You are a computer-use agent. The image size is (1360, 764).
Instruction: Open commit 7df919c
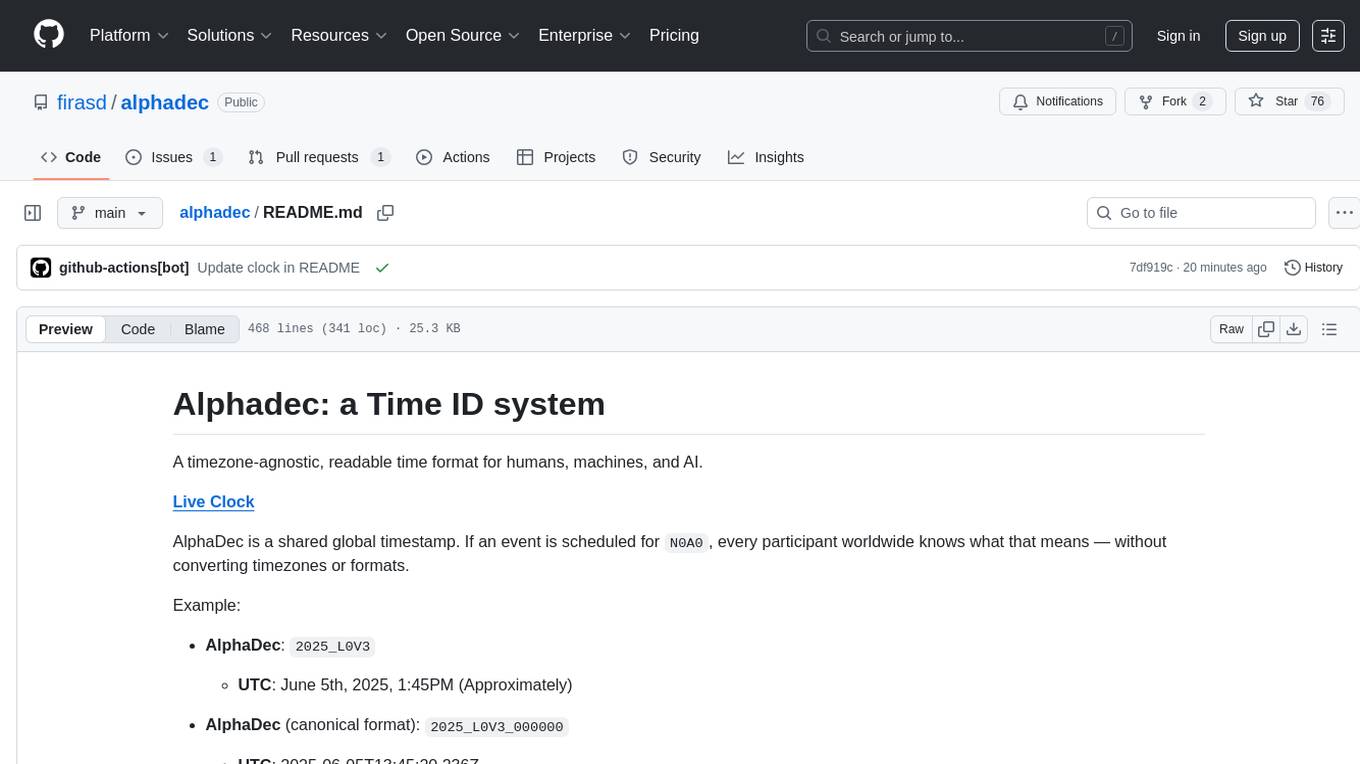coord(1150,268)
